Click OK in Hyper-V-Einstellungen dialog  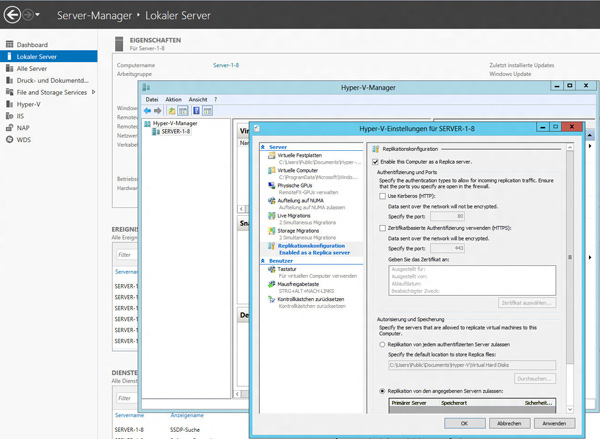tap(465, 423)
